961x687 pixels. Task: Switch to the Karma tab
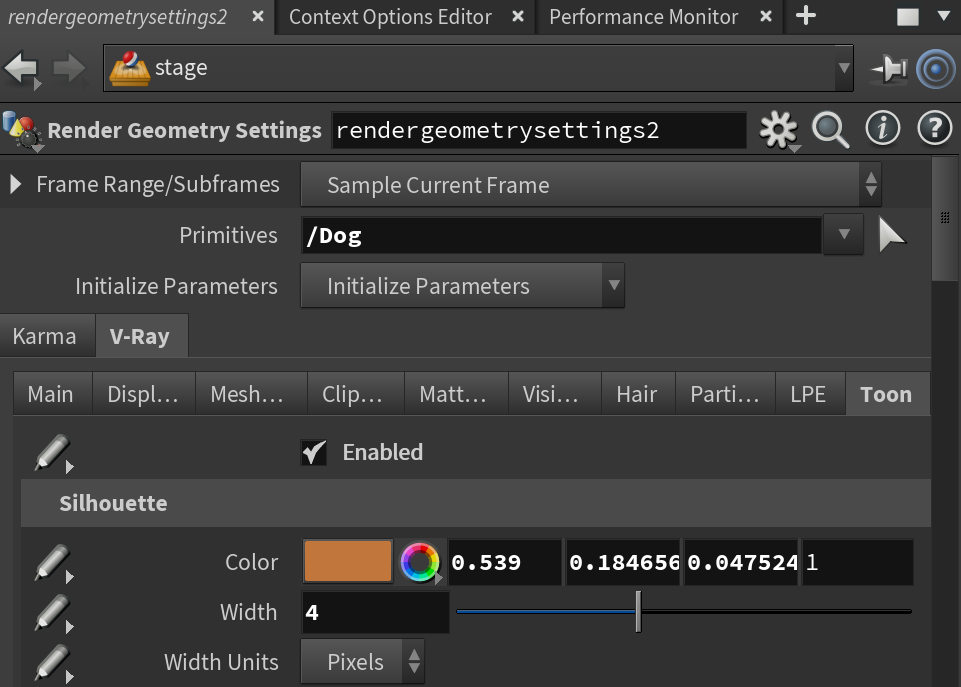(45, 336)
